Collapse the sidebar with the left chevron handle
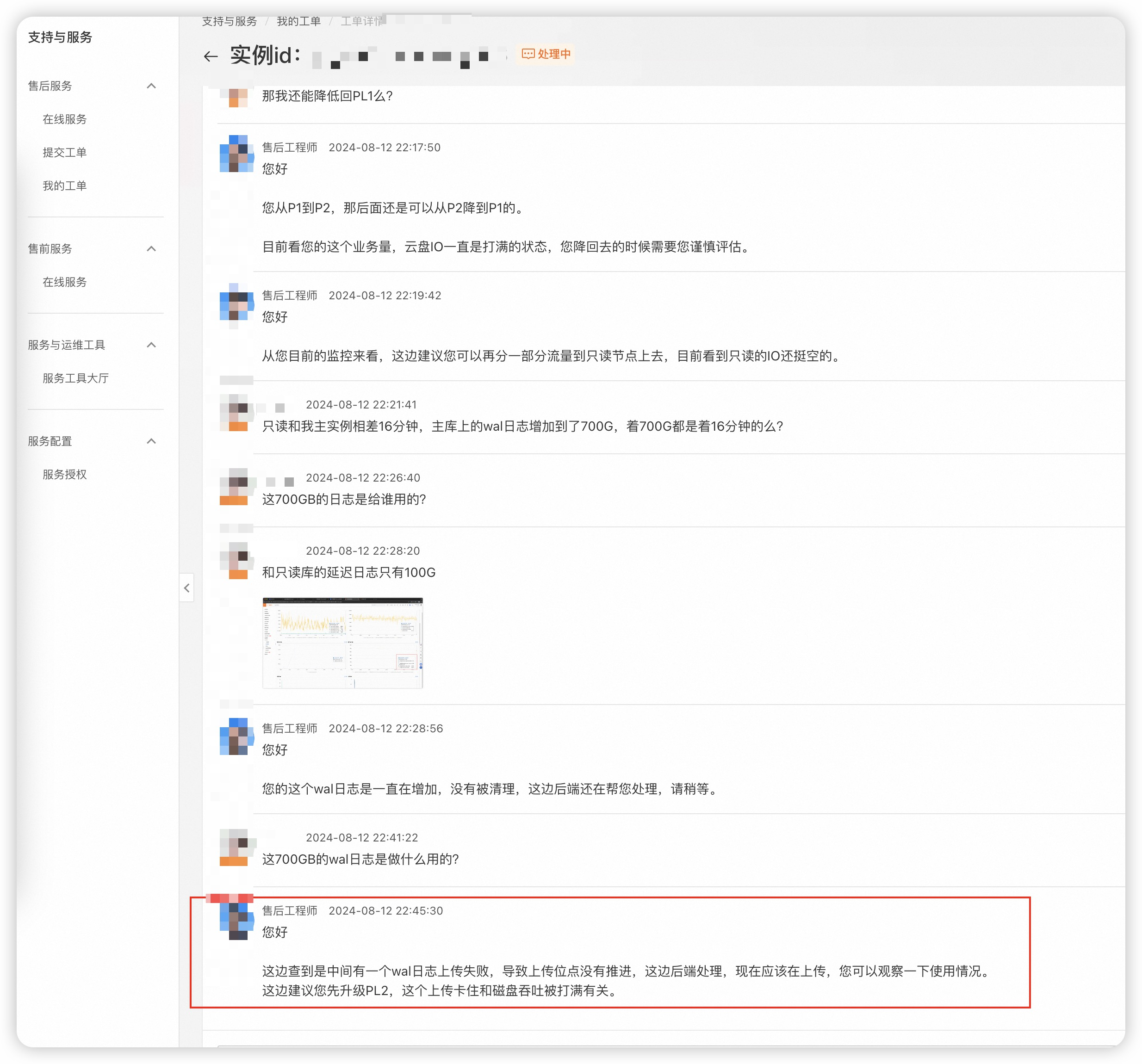1142x1064 pixels. 186,588
